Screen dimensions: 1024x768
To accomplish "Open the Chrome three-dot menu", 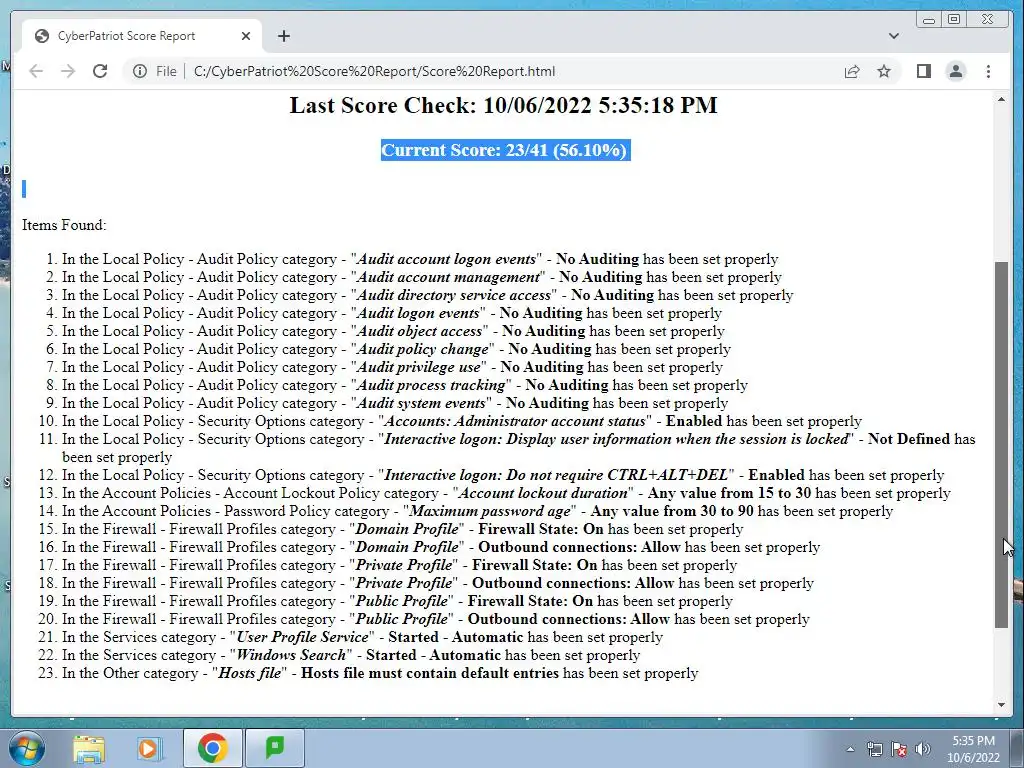I will tap(988, 71).
